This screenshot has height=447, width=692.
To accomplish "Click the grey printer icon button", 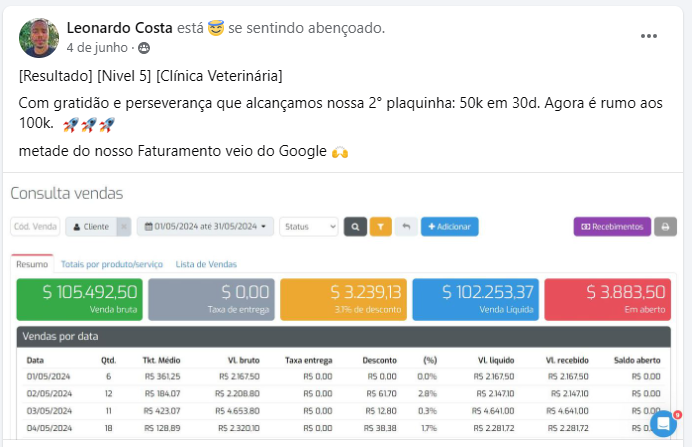I will tap(666, 227).
